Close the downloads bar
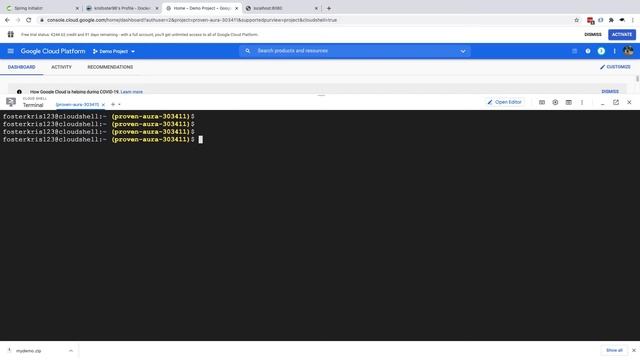 pos(633,350)
